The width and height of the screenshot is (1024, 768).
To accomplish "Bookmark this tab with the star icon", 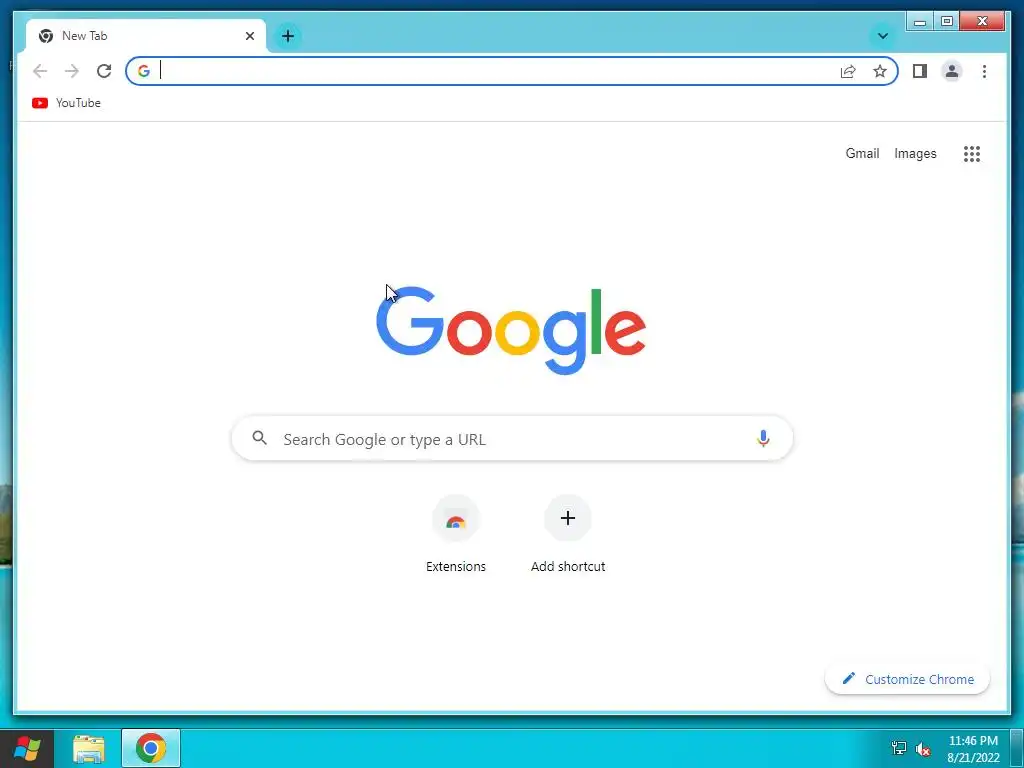I will 880,71.
